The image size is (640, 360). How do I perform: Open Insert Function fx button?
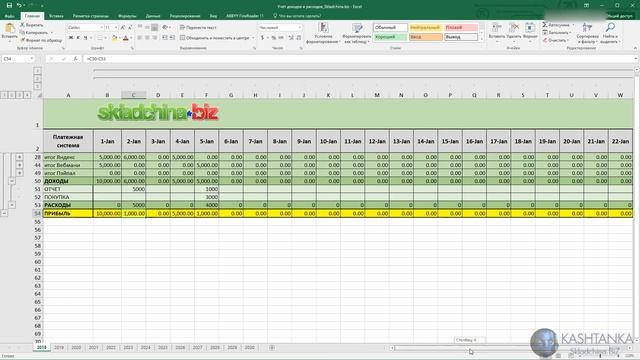(x=76, y=59)
